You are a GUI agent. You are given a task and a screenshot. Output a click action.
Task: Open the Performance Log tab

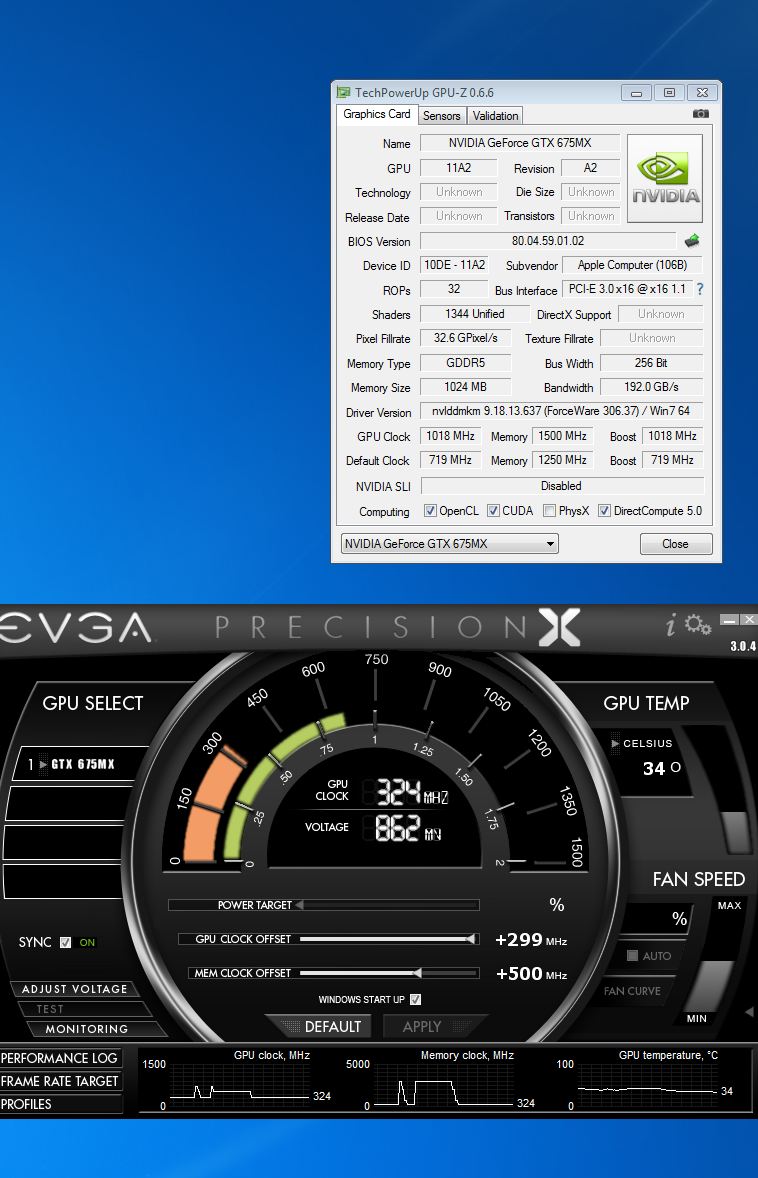pos(60,1058)
